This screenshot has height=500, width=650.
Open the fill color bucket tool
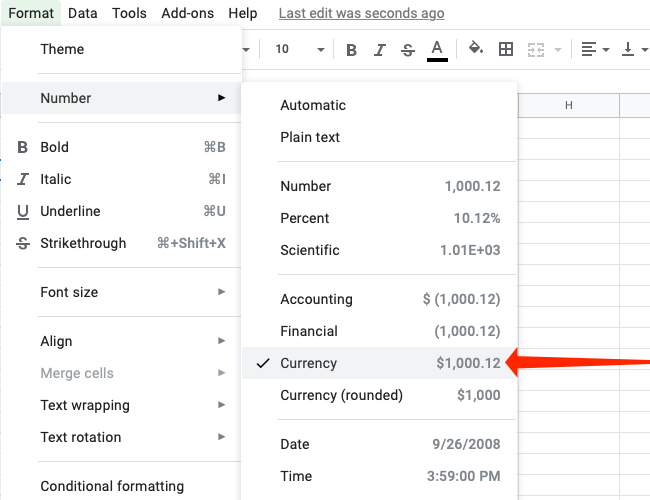point(476,49)
